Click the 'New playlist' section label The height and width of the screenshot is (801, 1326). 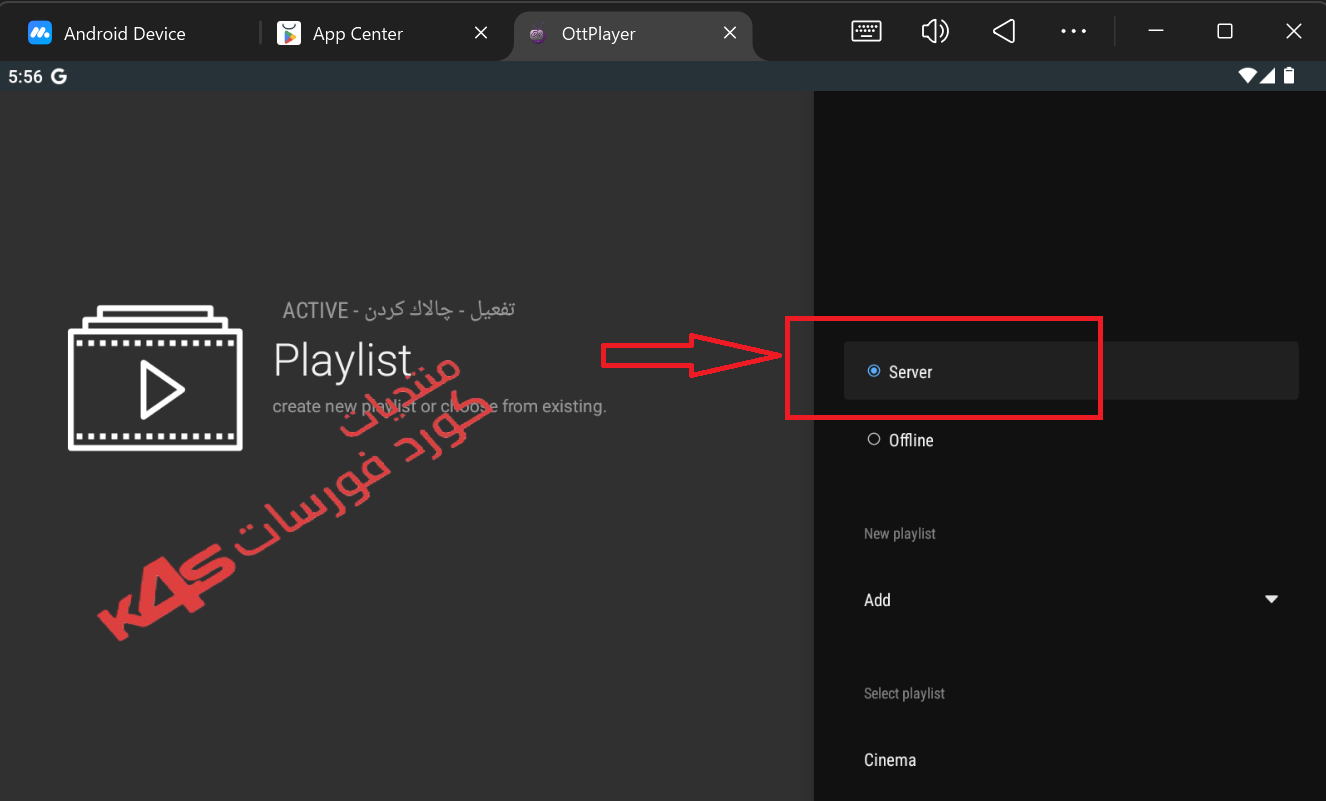click(899, 534)
